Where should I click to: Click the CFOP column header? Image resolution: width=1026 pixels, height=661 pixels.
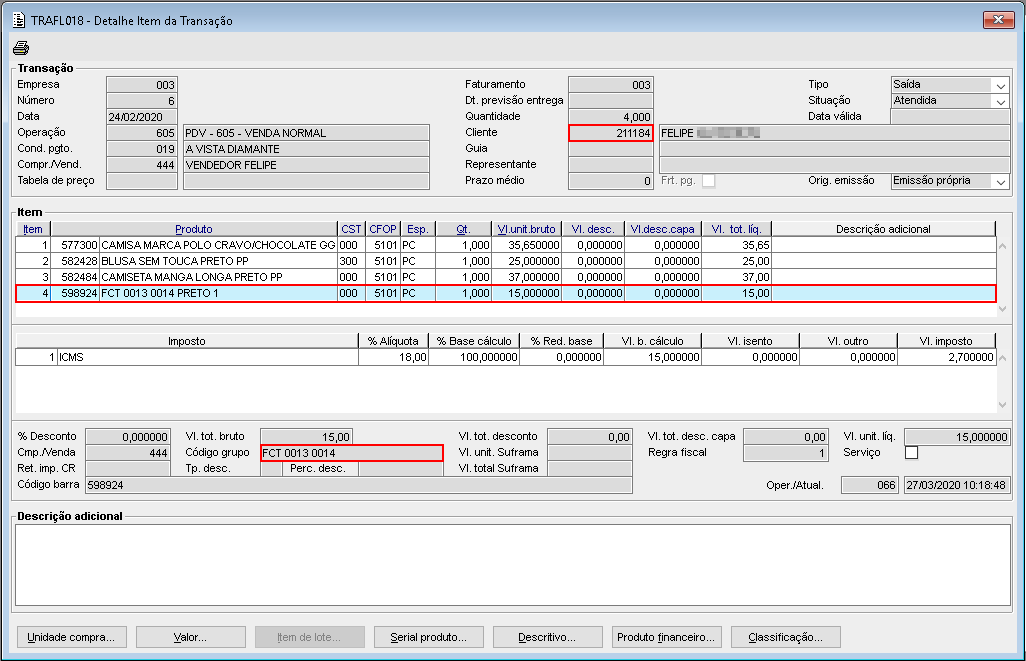point(382,229)
